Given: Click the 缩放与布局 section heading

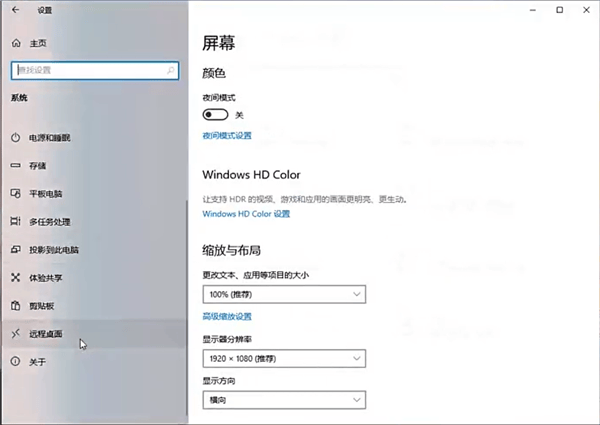Looking at the screenshot, I should tap(232, 250).
